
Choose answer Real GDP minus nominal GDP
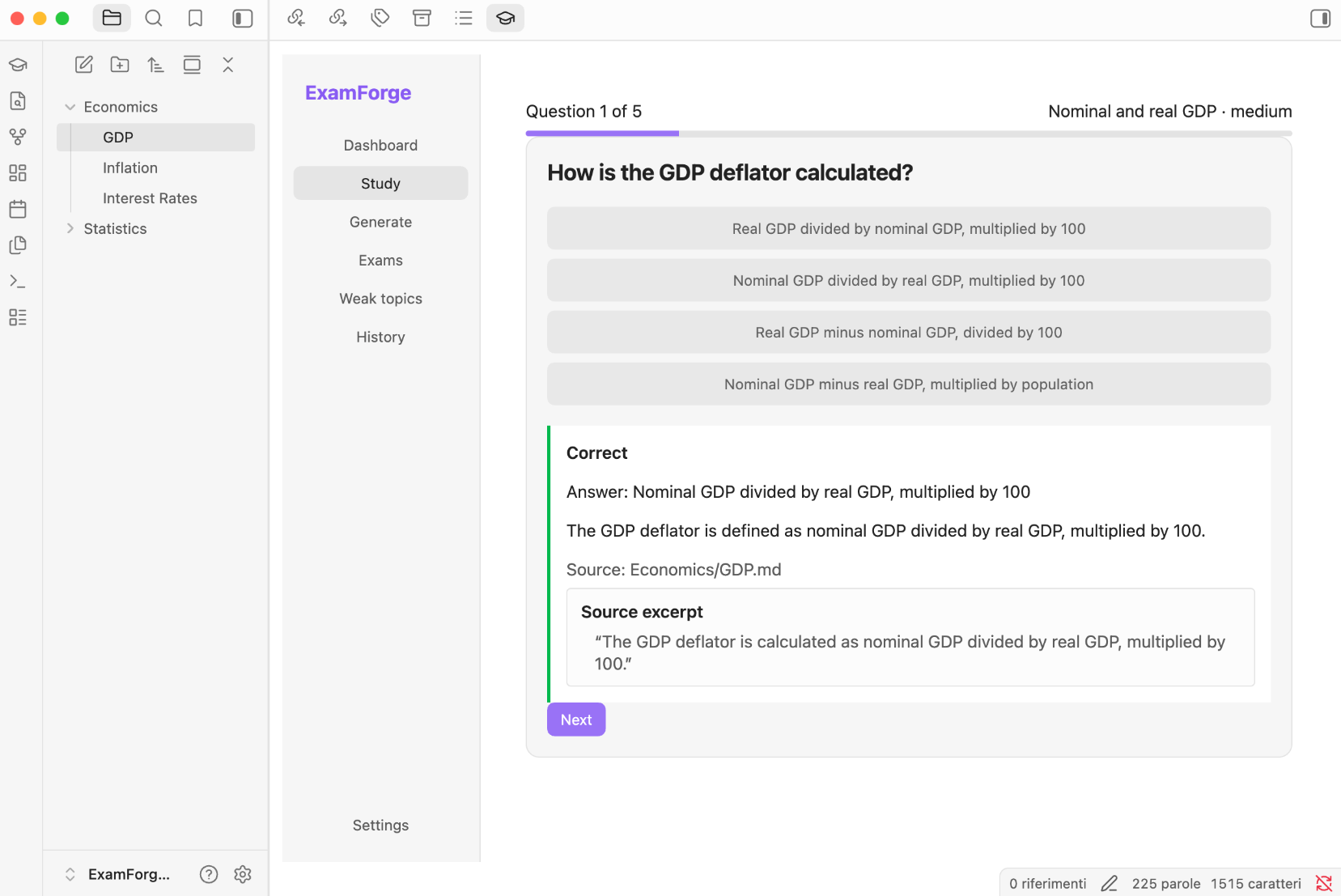(909, 333)
